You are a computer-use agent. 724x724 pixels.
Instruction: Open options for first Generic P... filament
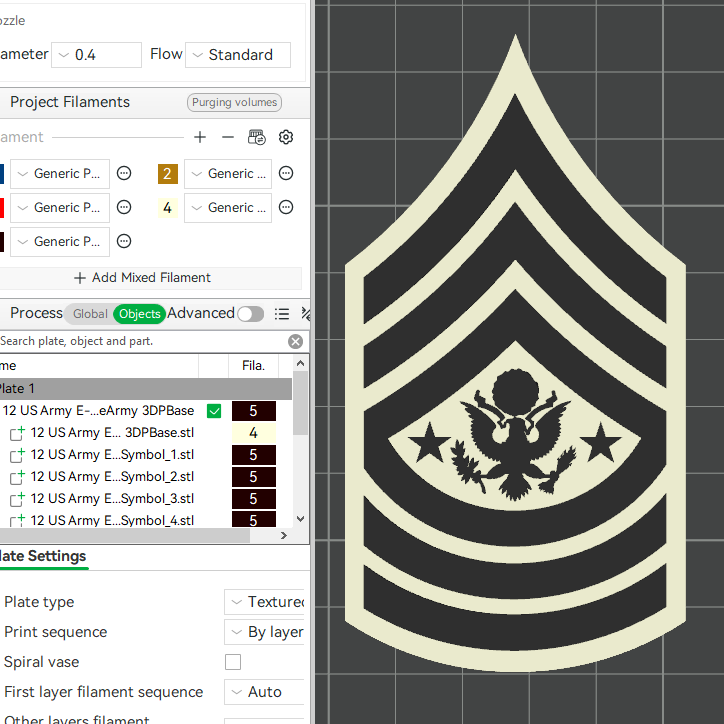(124, 174)
